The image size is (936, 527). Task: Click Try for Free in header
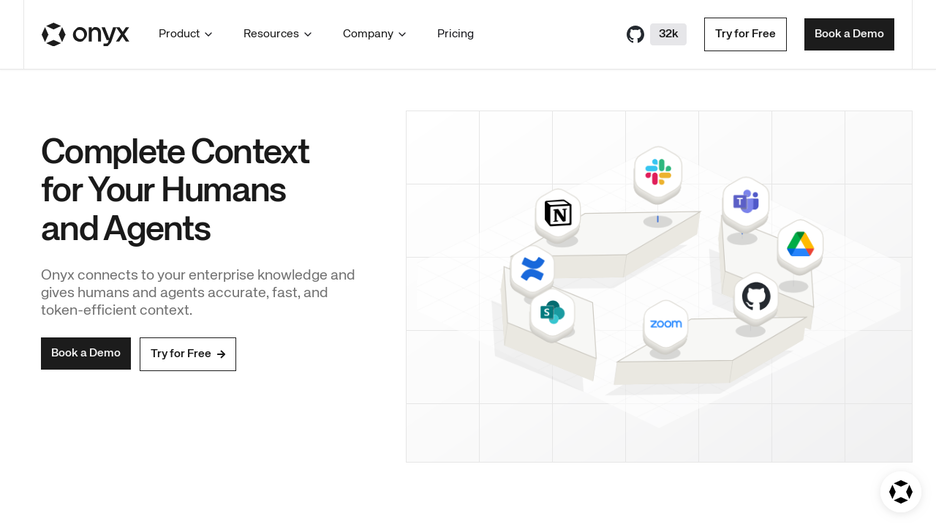pyautogui.click(x=745, y=34)
